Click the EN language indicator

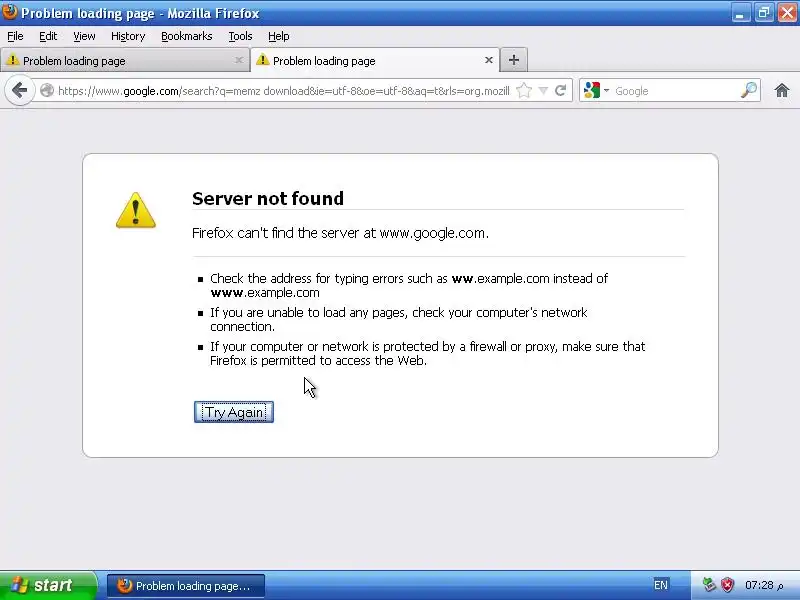661,585
